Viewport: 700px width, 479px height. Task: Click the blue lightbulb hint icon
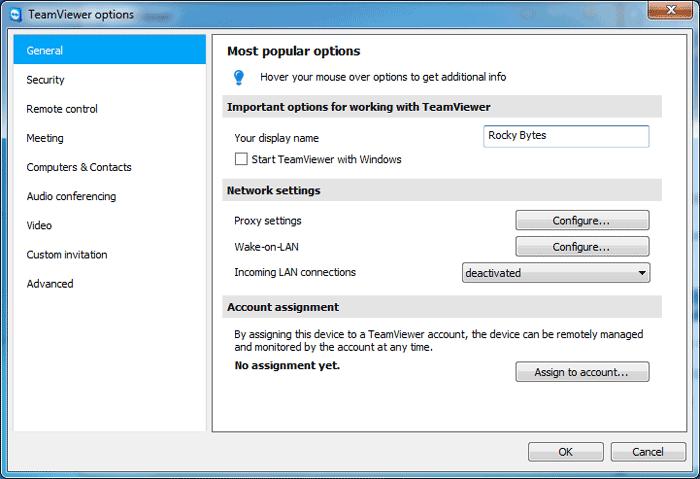click(239, 77)
